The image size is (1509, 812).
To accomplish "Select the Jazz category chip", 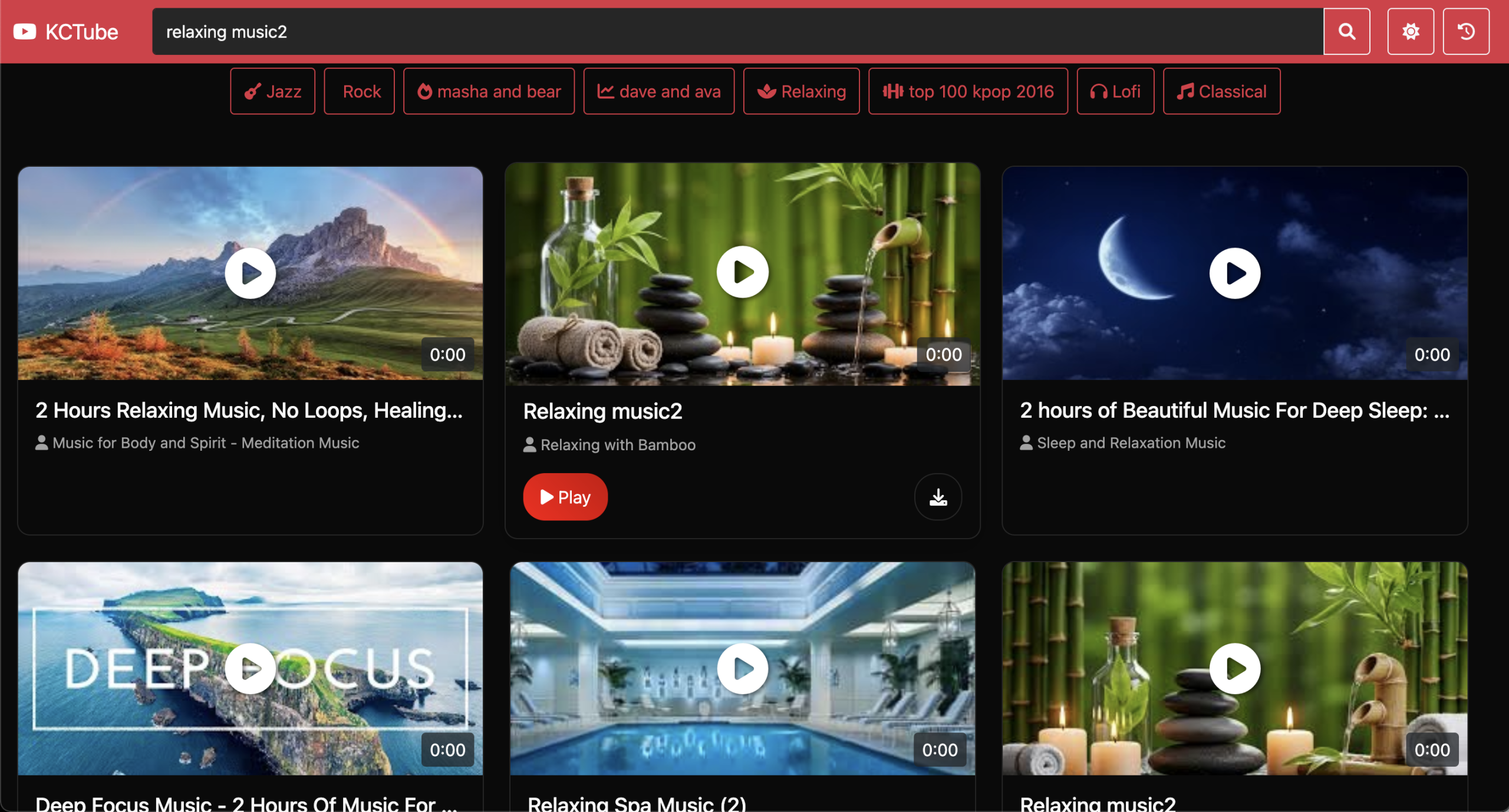I will click(x=272, y=91).
